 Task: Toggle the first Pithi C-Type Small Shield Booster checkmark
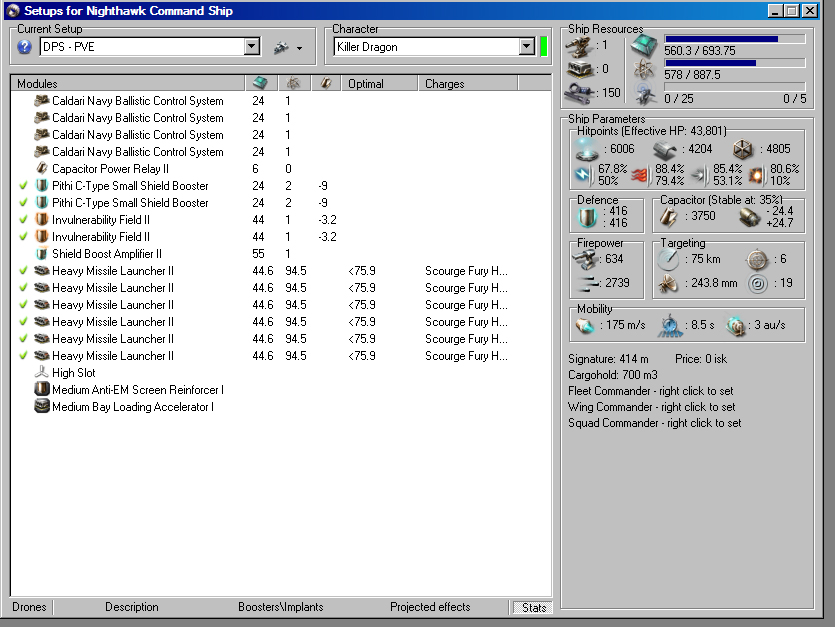point(23,186)
